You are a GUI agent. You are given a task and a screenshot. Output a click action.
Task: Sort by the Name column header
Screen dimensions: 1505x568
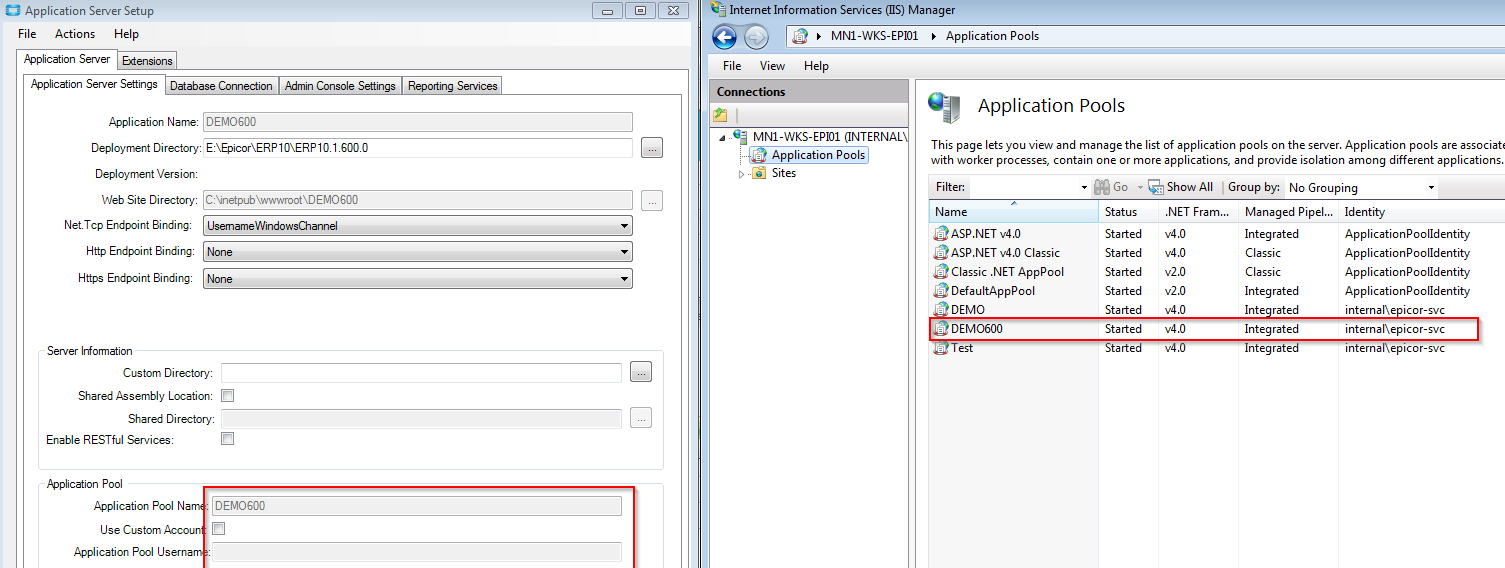[1013, 212]
